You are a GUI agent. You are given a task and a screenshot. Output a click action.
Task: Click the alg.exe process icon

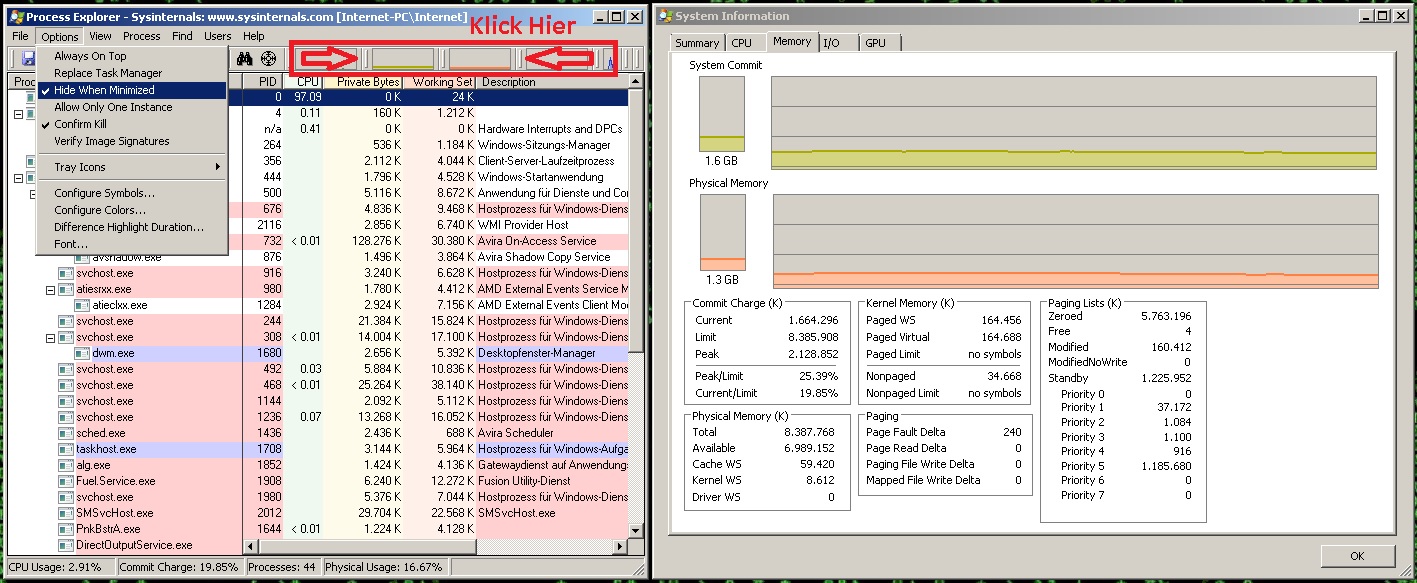(66, 465)
